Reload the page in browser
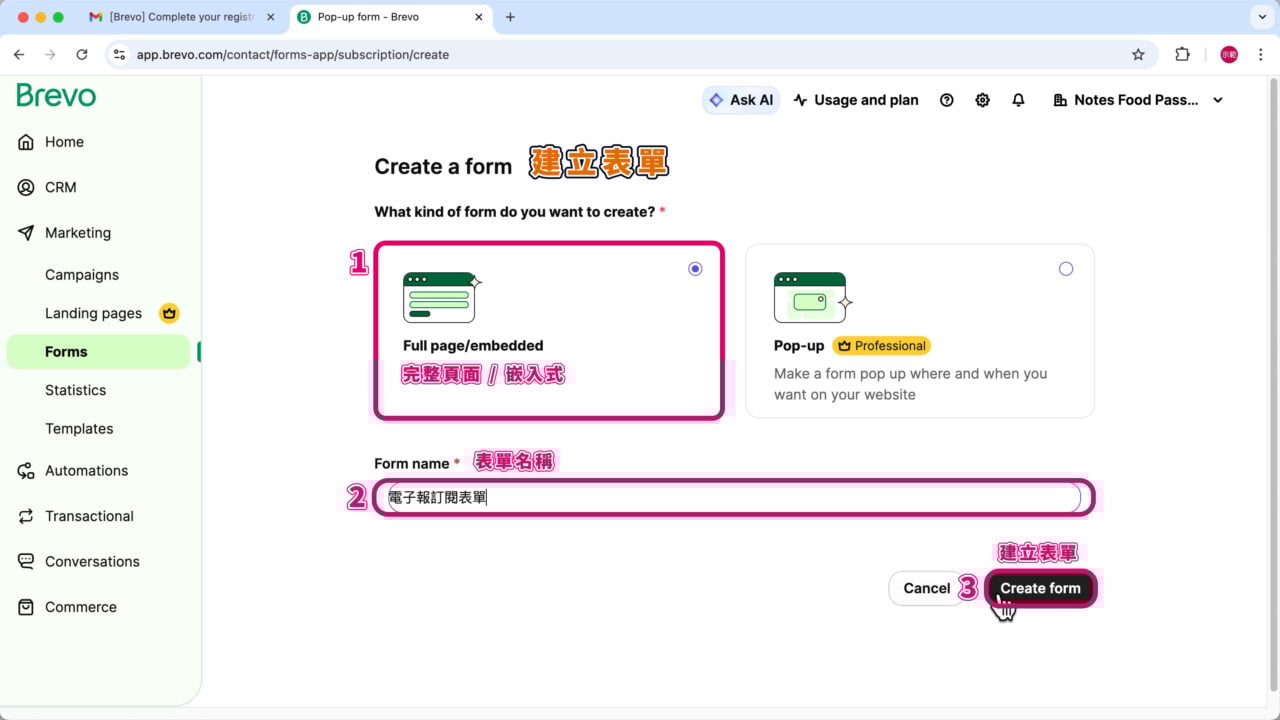 tap(82, 55)
